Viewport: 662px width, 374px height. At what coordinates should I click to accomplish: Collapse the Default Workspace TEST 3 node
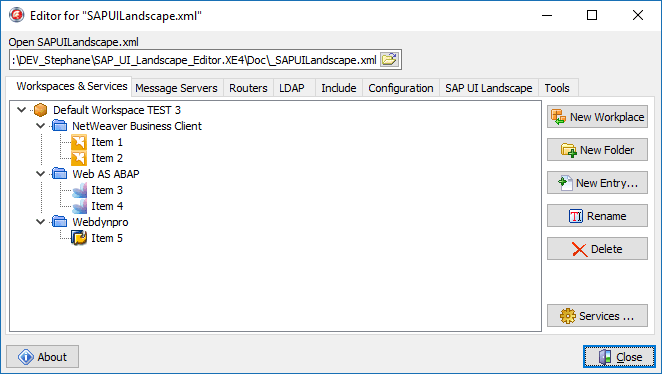pos(22,110)
